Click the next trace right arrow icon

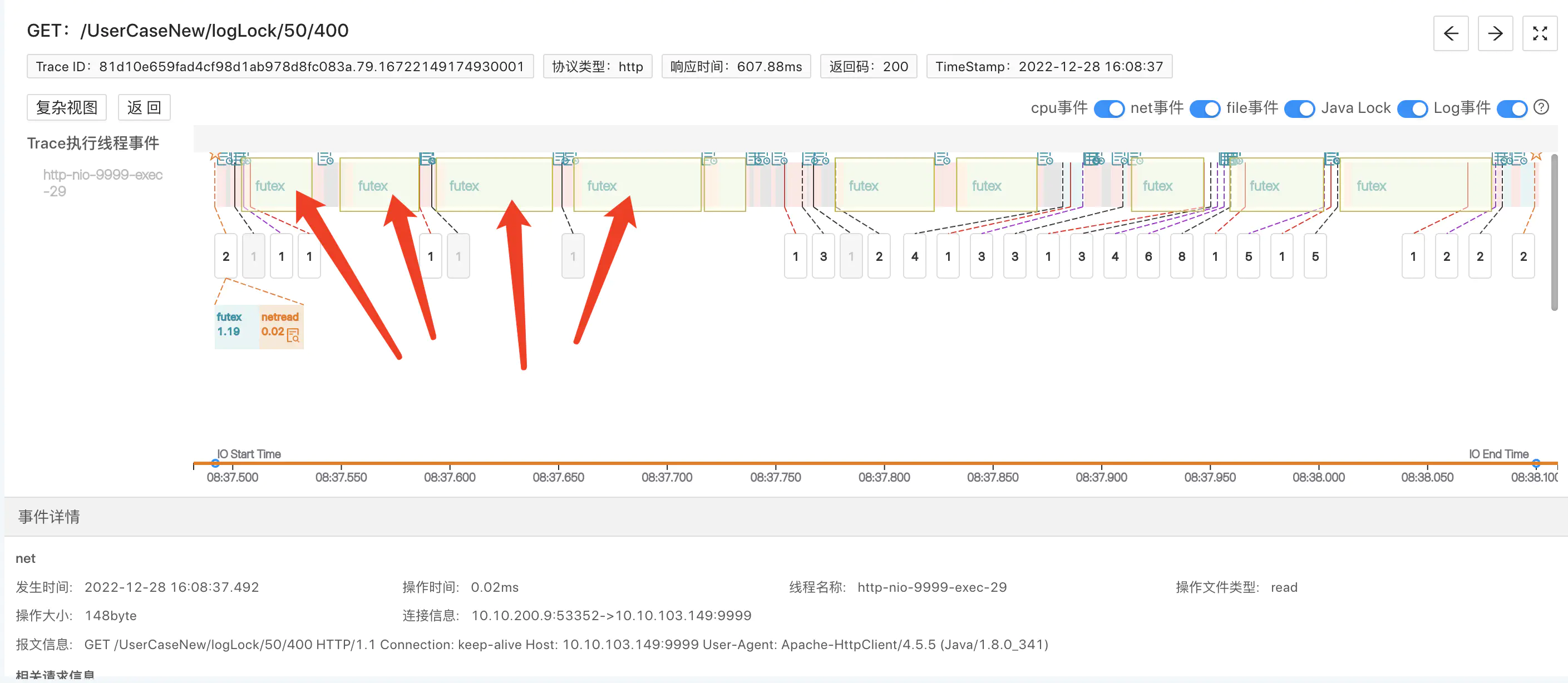click(x=1495, y=33)
